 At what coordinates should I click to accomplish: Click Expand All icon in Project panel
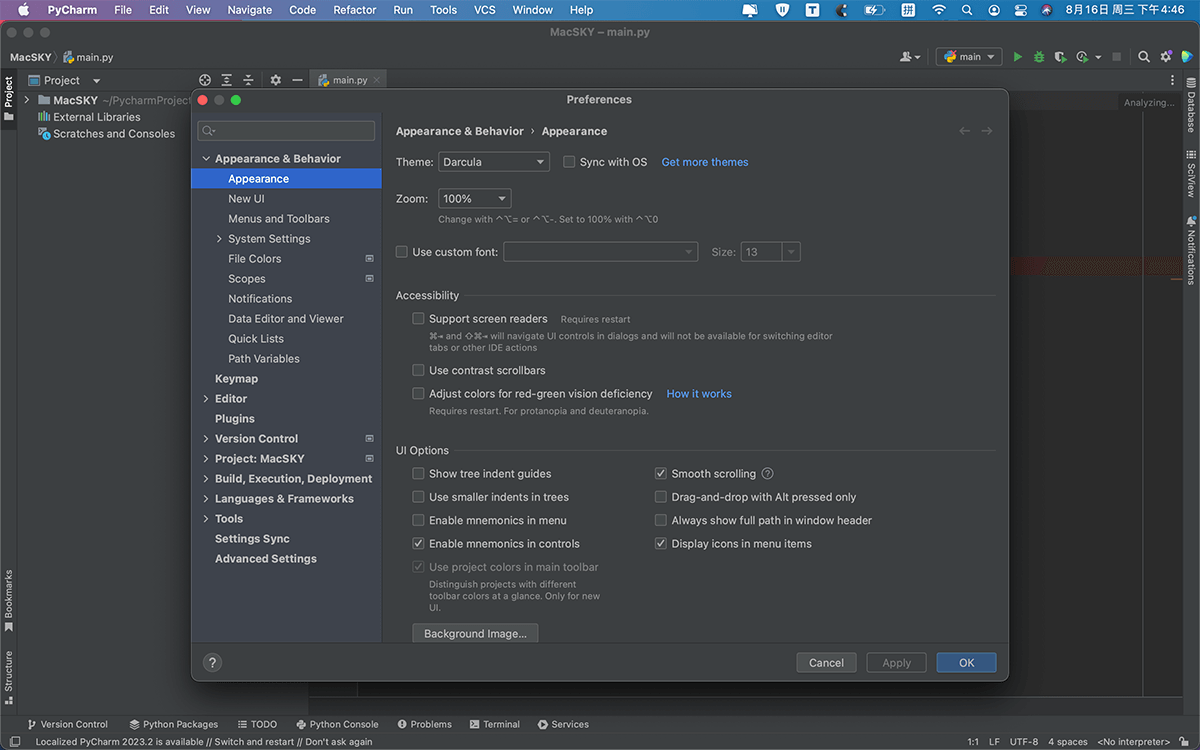(227, 80)
